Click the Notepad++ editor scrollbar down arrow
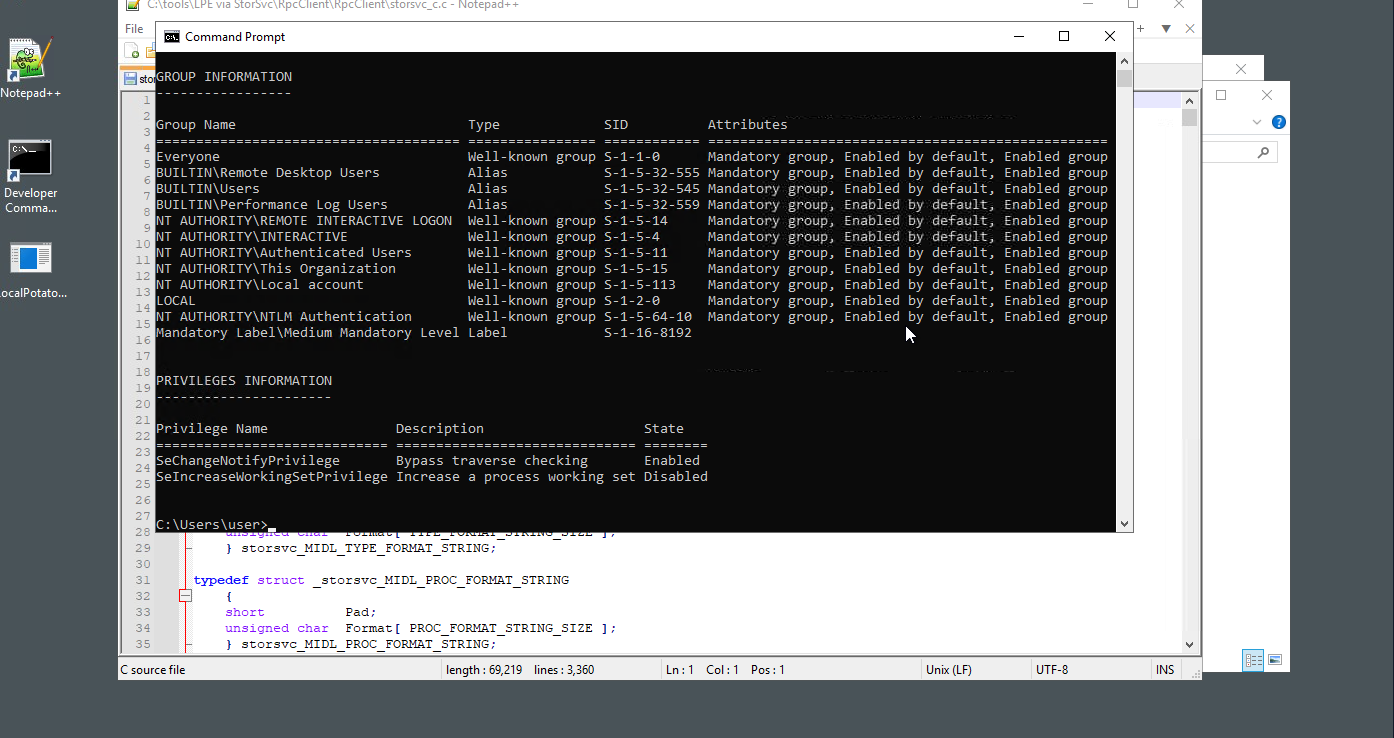Screen dimensions: 1394x738 [x=1189, y=645]
